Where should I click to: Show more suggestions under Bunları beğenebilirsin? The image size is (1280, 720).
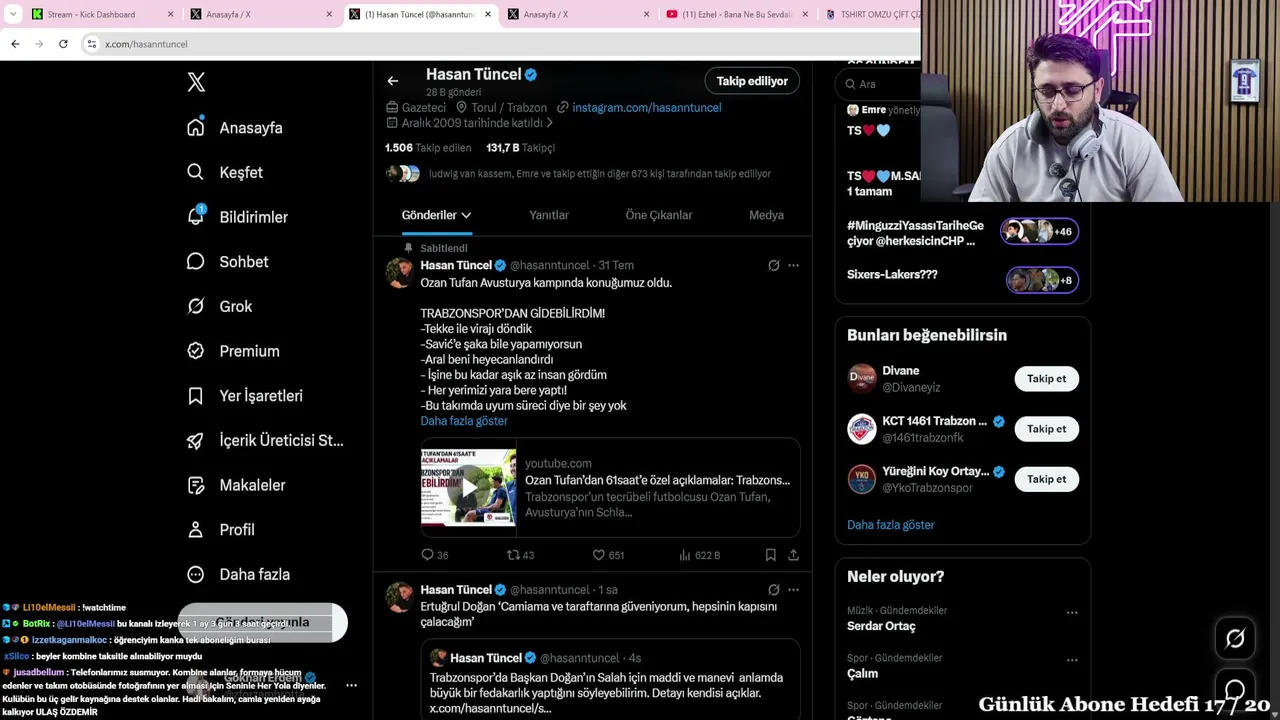890,525
